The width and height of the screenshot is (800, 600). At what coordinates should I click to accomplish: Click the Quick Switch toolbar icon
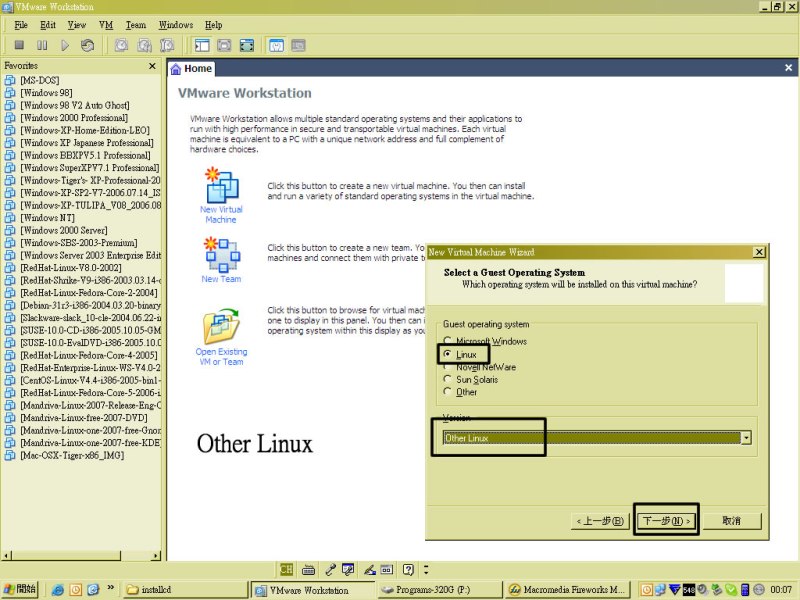click(x=224, y=45)
